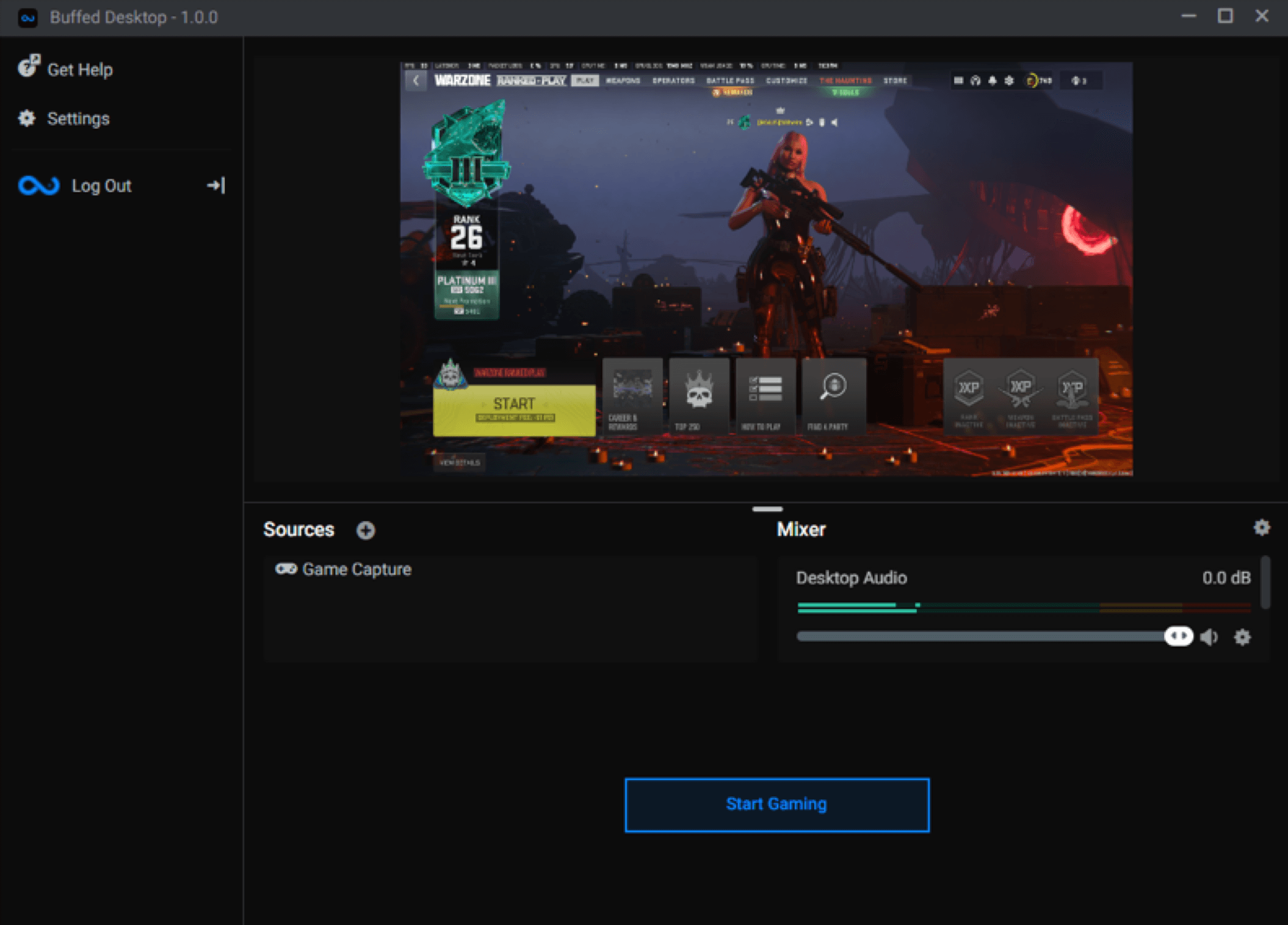Click the Start Gaming button

click(x=777, y=805)
